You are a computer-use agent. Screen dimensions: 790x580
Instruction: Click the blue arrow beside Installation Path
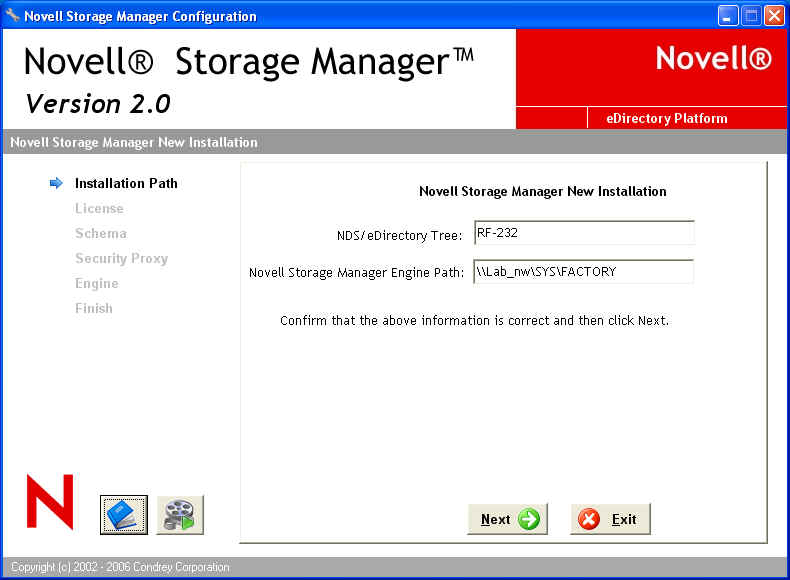pos(56,183)
